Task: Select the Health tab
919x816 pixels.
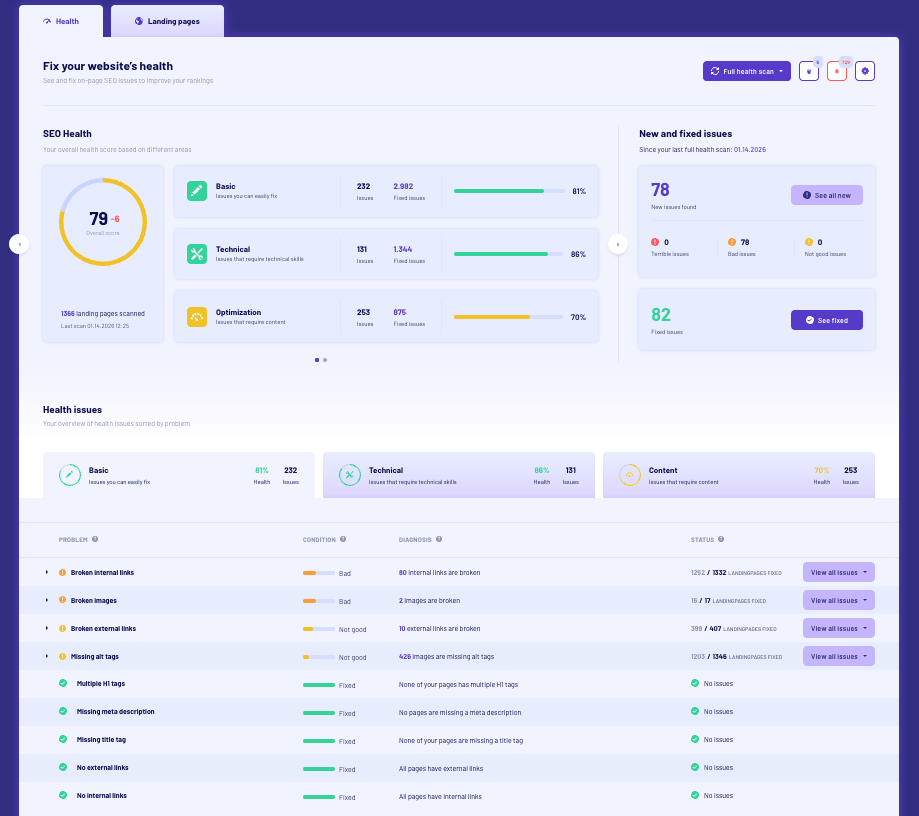Action: point(62,20)
